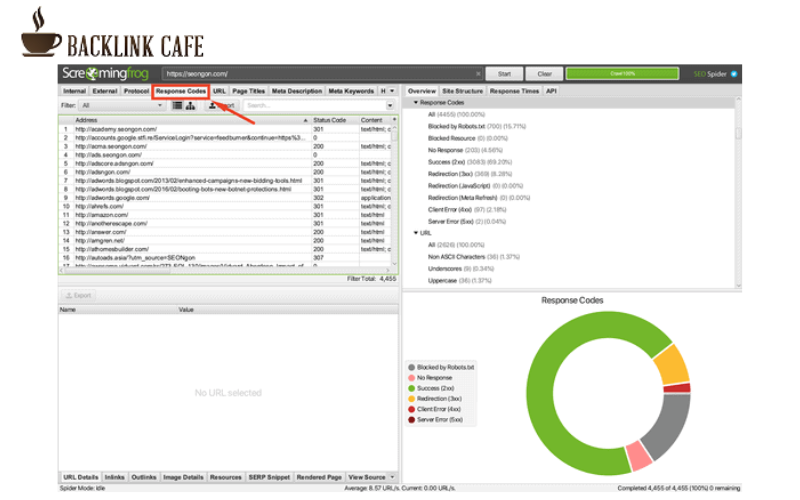Click Client Error (4xx) legend dot
Image resolution: width=800 pixels, height=500 pixels.
(411, 409)
